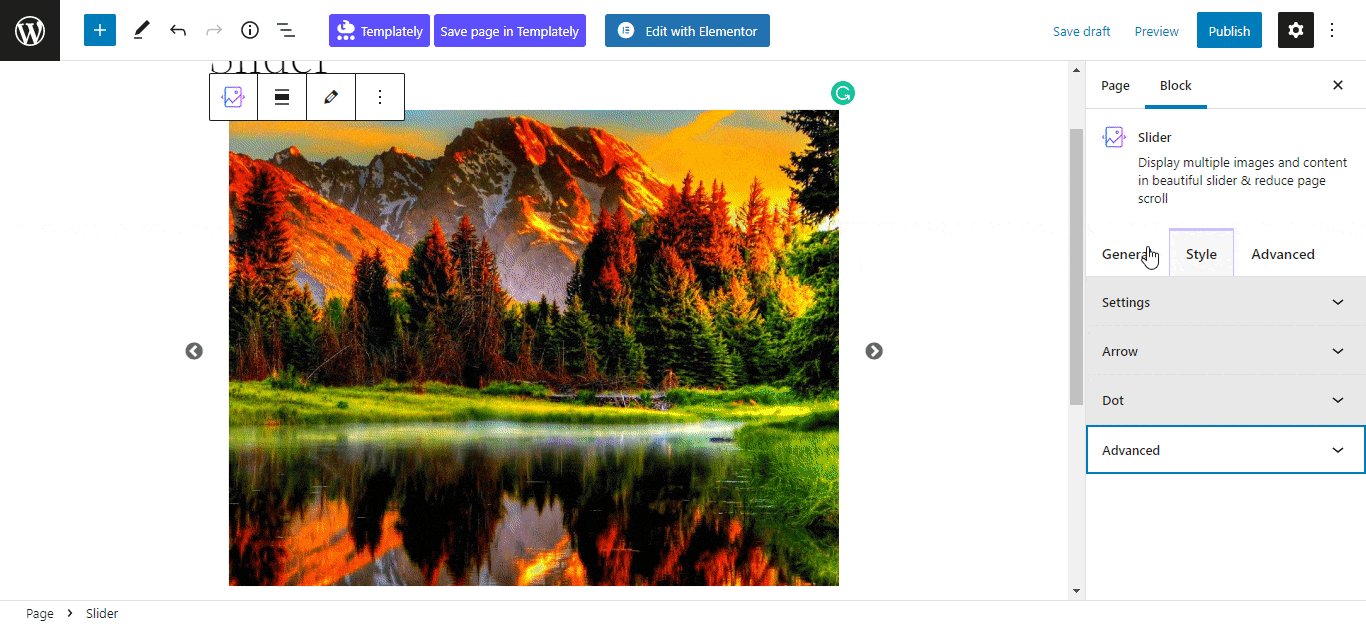Viewport: 1366px width, 625px height.
Task: Click the Publish button
Action: click(x=1229, y=31)
